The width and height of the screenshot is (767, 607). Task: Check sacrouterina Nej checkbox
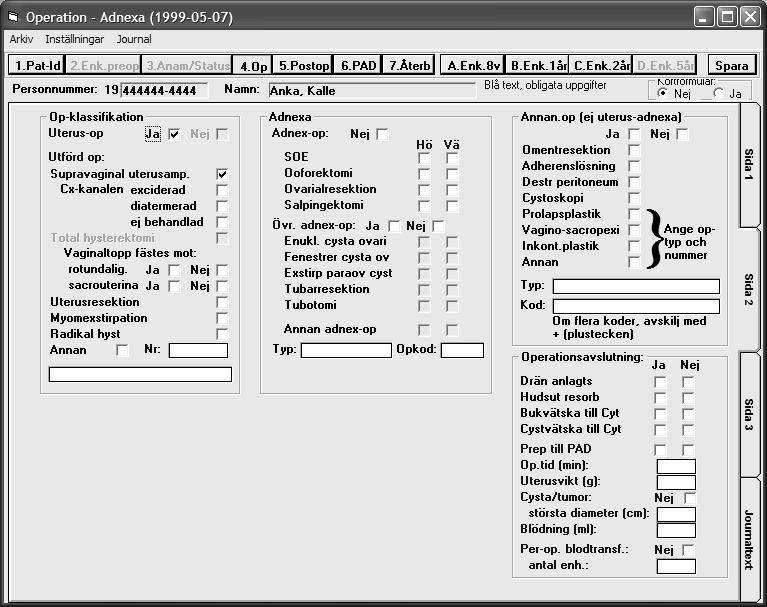[x=222, y=286]
